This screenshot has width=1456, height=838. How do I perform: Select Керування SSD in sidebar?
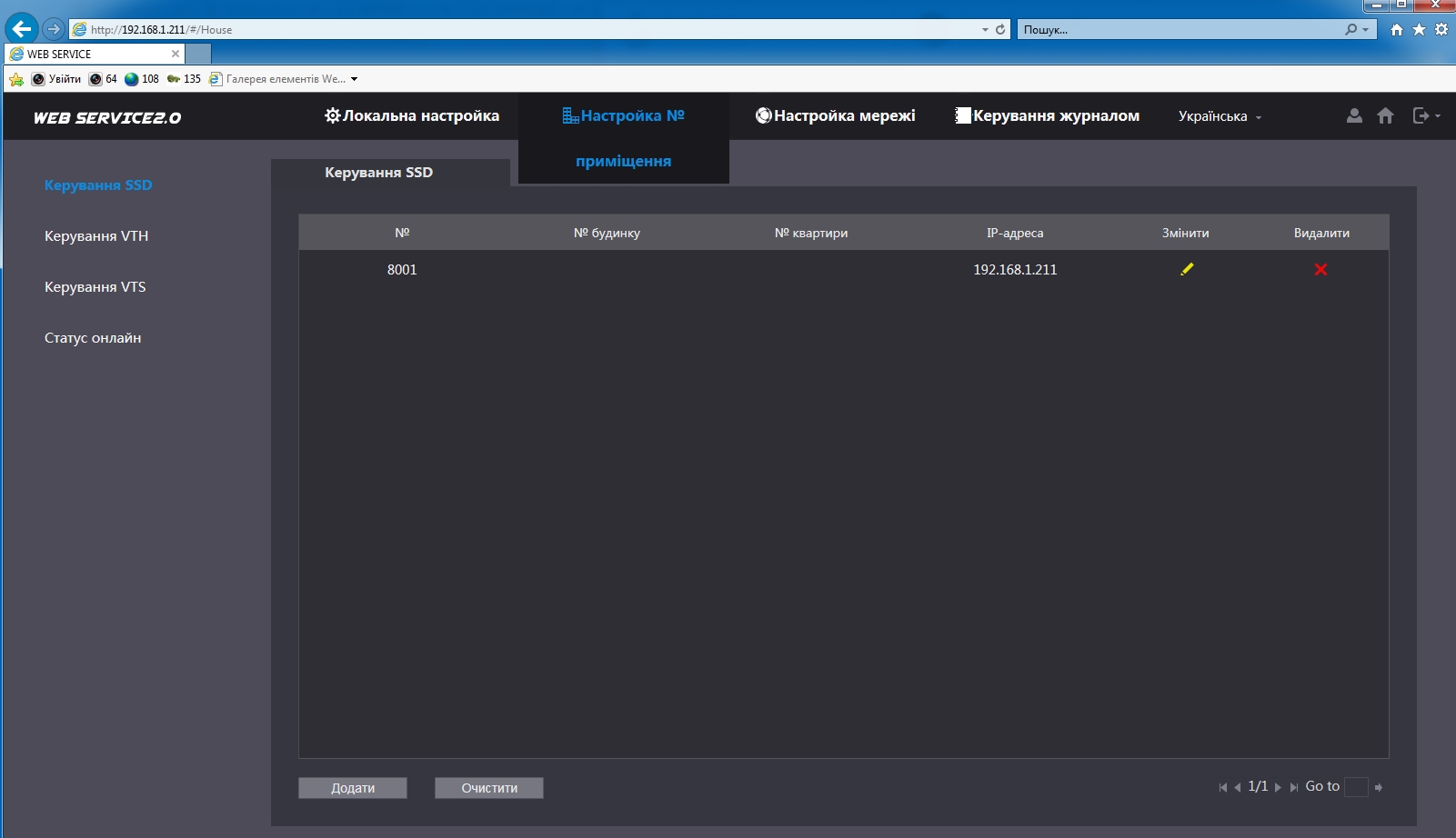tap(98, 185)
